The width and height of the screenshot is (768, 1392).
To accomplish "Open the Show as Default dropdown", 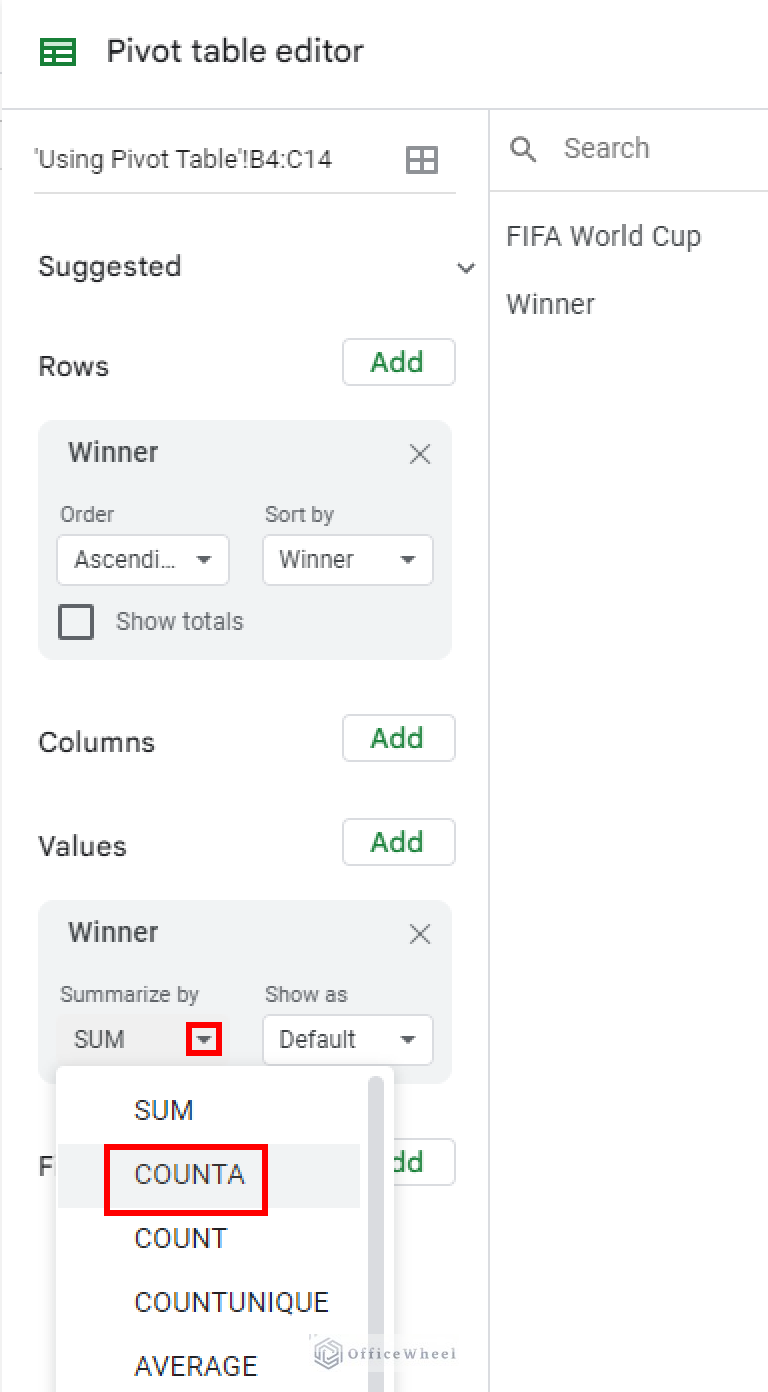I will pos(347,1040).
